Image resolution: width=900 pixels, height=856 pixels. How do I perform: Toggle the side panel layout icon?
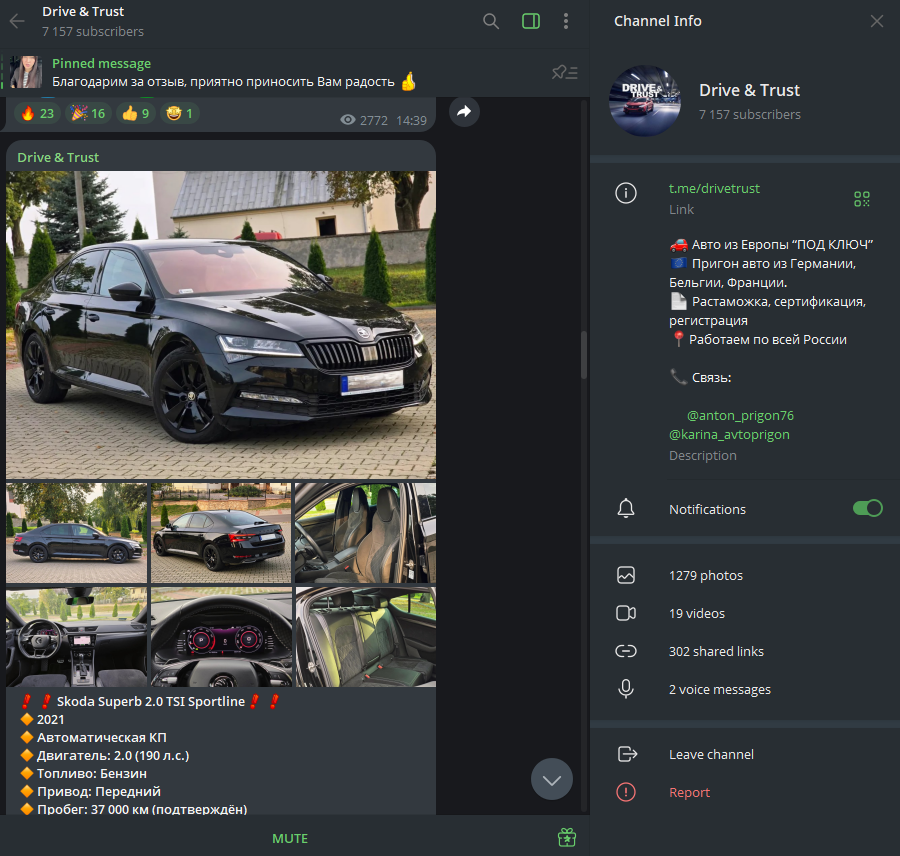tap(531, 21)
